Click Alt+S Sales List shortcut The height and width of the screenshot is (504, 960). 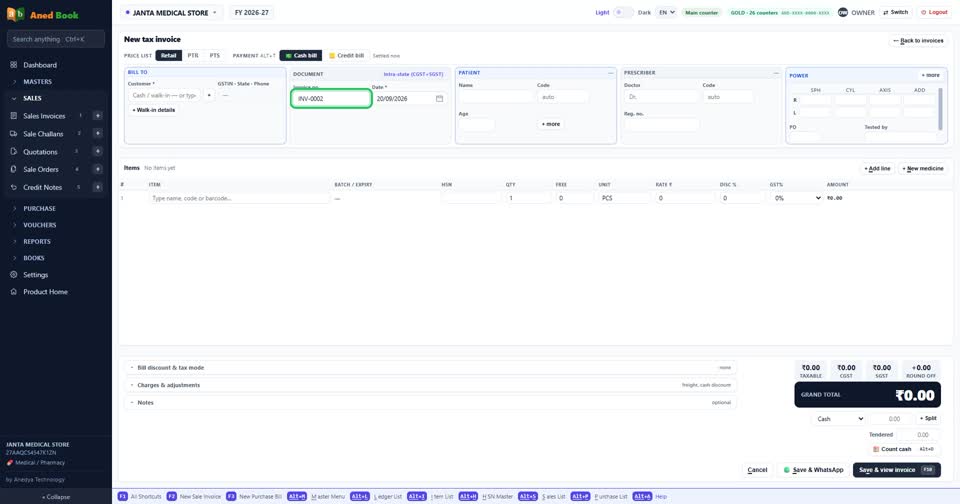[x=542, y=497]
